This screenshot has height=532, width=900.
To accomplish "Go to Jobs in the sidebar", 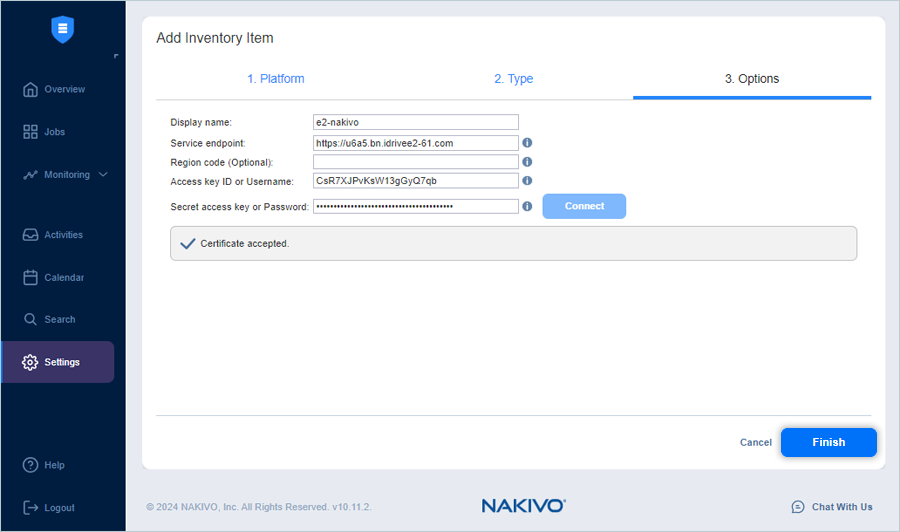I will pos(44,132).
